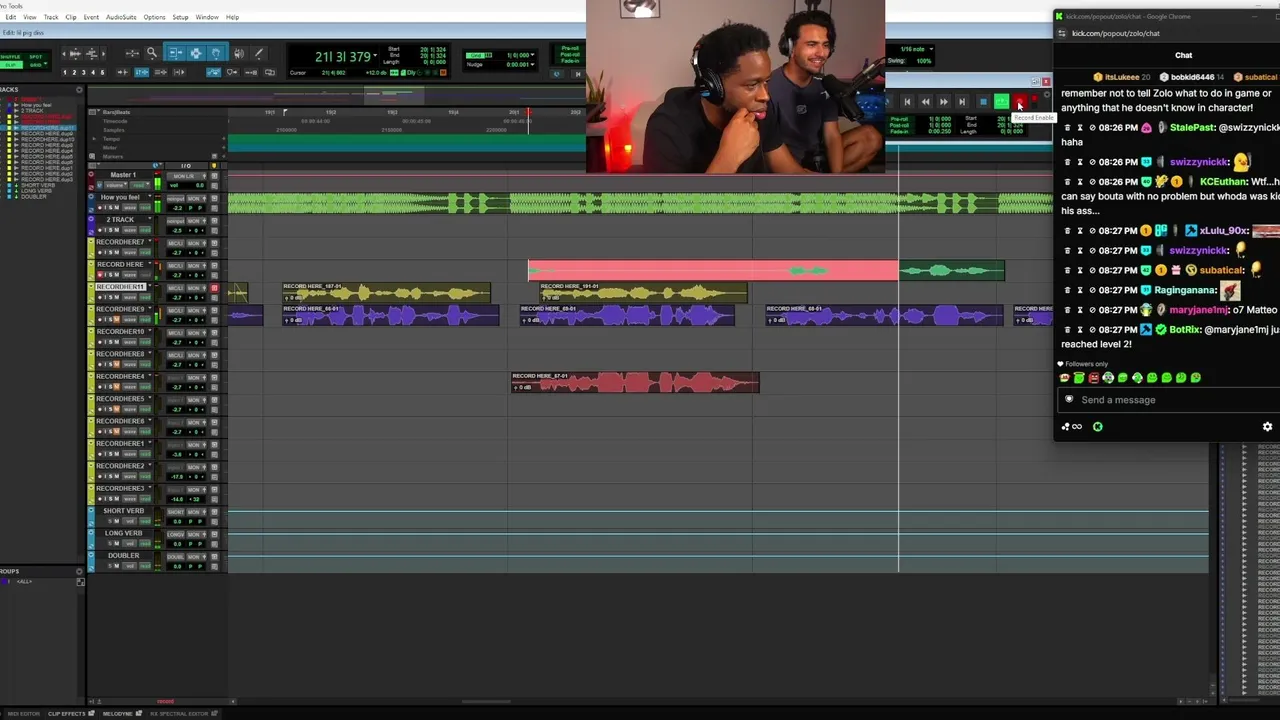Click the Master 1 track color strip
1280x720 pixels.
pyautogui.click(x=91, y=180)
